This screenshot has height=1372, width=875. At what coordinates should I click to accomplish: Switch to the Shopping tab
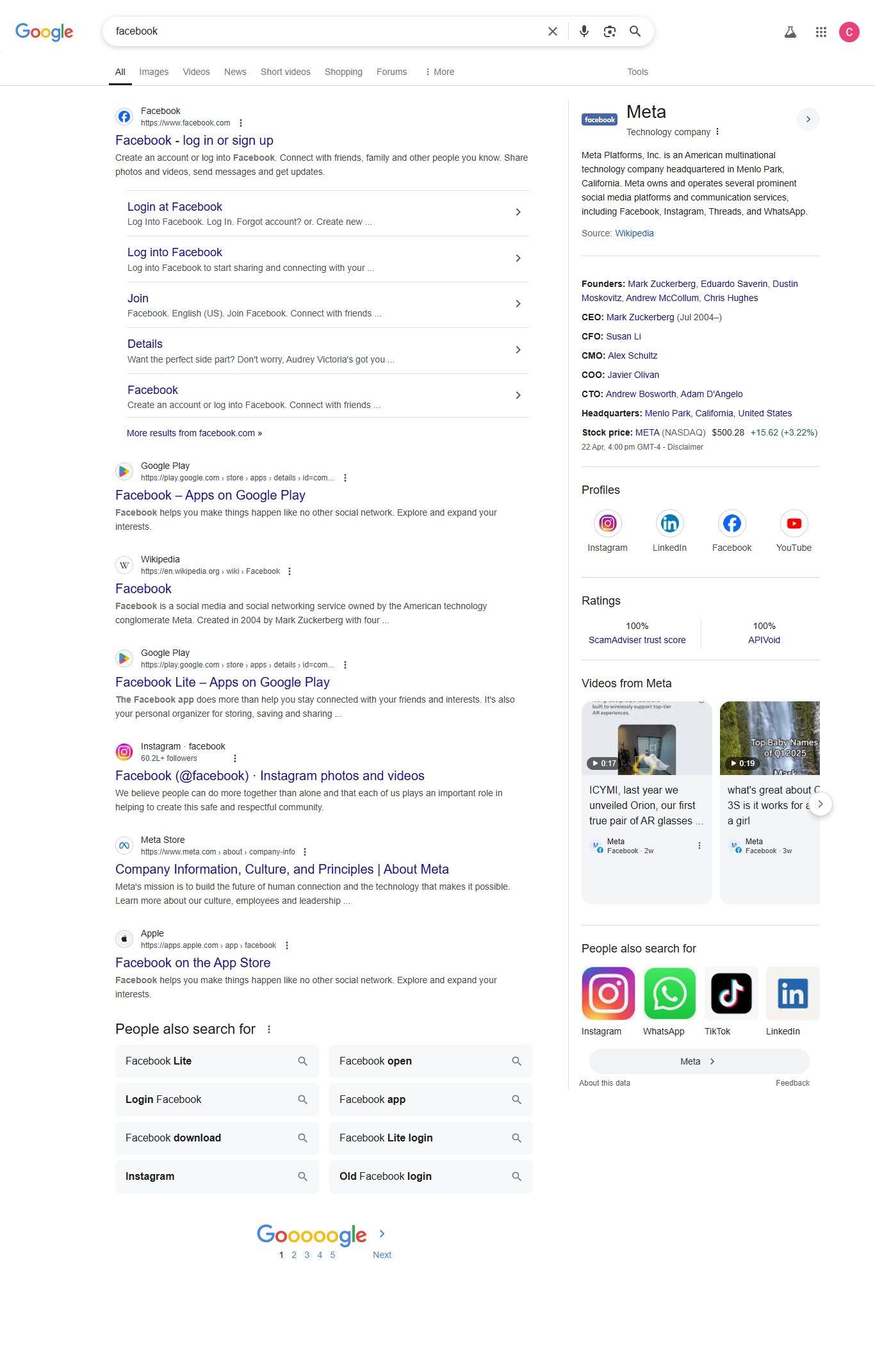click(x=343, y=72)
